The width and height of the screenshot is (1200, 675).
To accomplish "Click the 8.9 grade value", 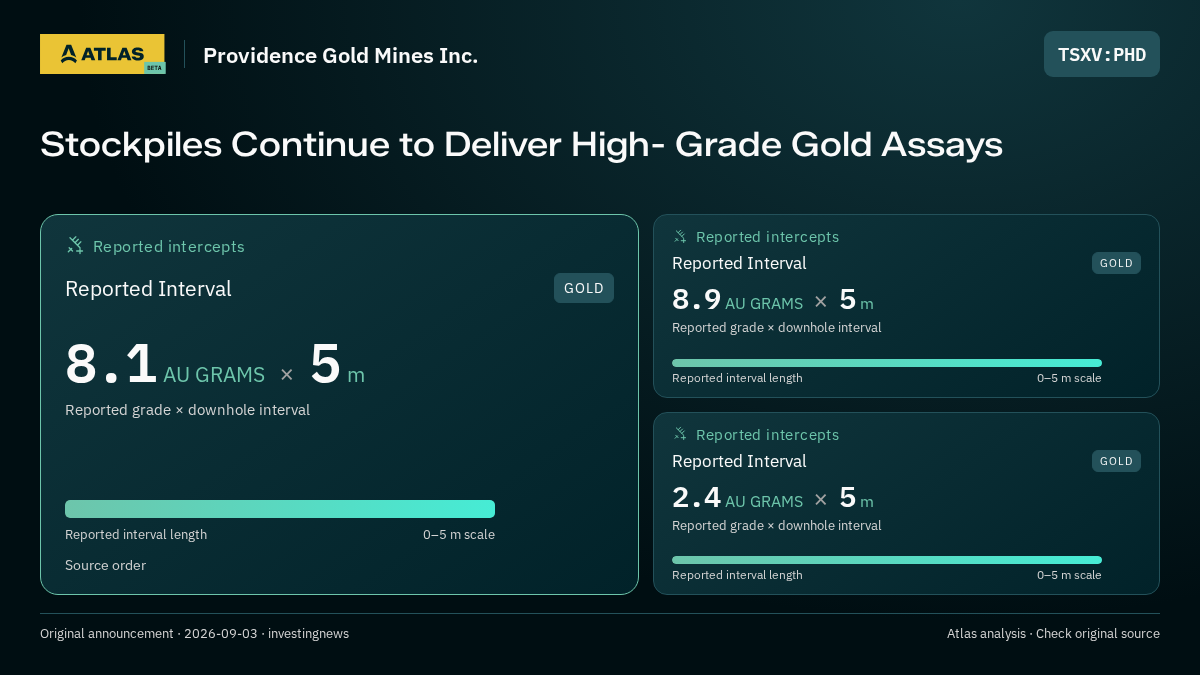I will point(696,299).
